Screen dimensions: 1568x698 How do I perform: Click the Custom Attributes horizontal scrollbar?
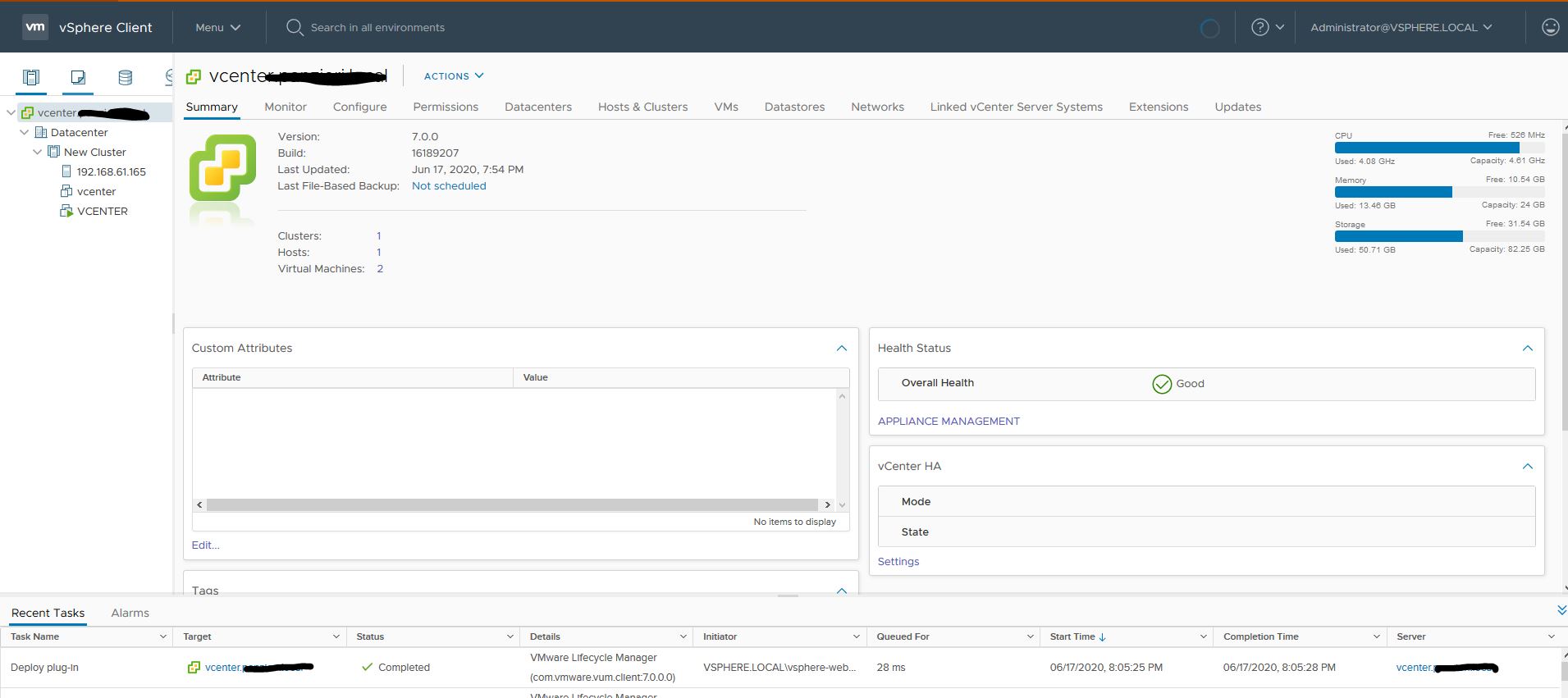tap(512, 504)
